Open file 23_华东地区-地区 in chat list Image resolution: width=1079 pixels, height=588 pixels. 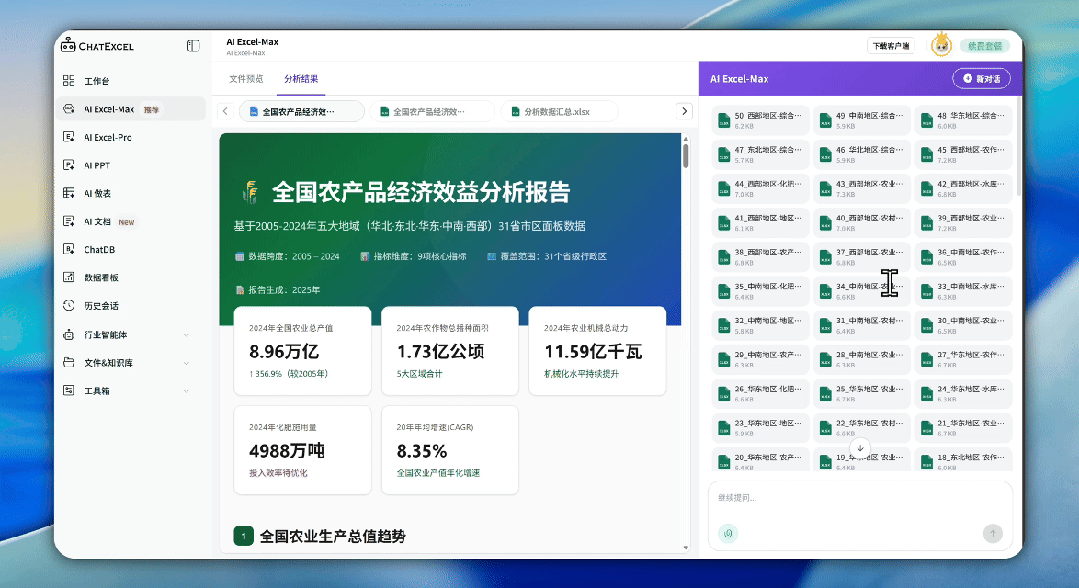pos(760,428)
